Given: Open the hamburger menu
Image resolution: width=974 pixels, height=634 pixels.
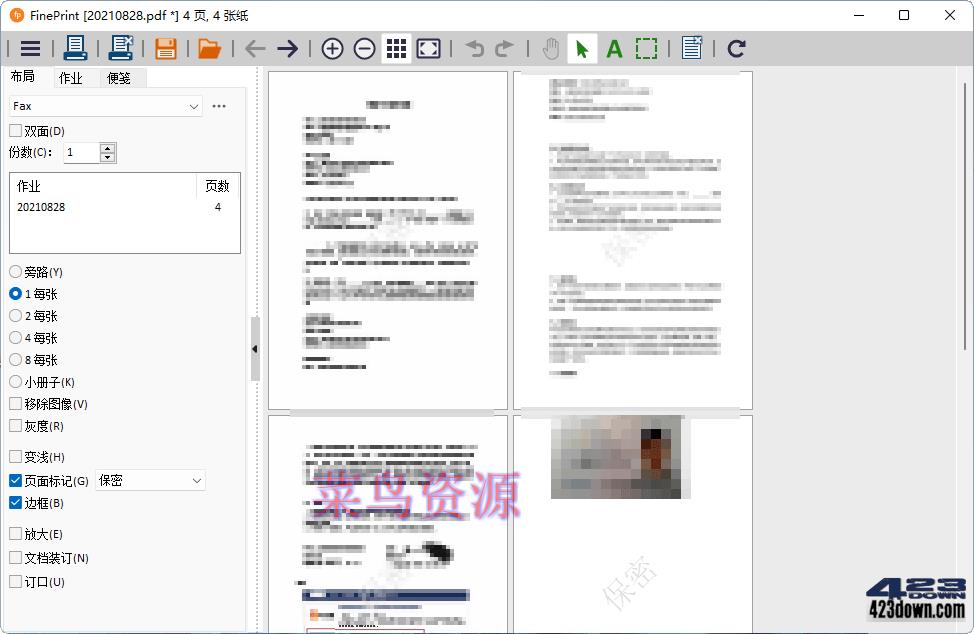Looking at the screenshot, I should pos(29,47).
